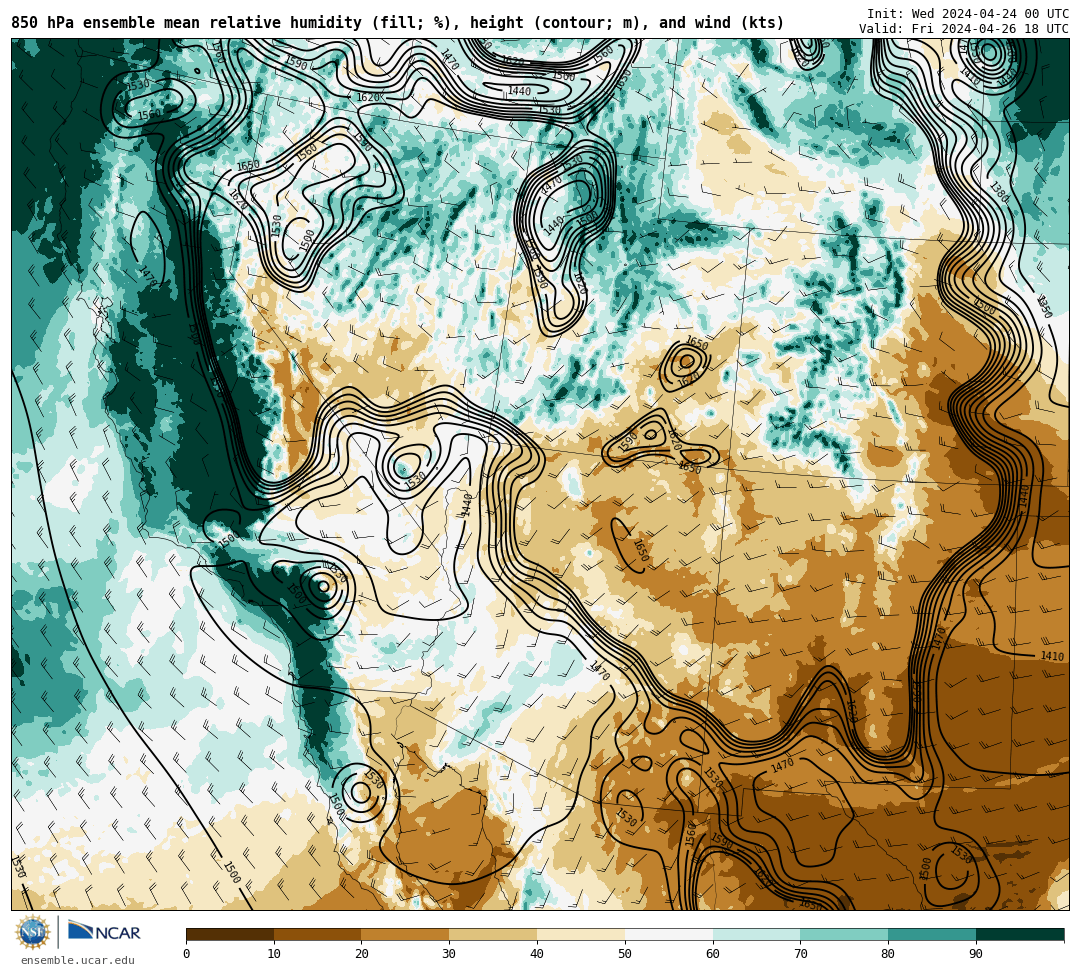Click the colorbar tick label 20
Viewport: 1080px width, 973px height.
pyautogui.click(x=362, y=954)
